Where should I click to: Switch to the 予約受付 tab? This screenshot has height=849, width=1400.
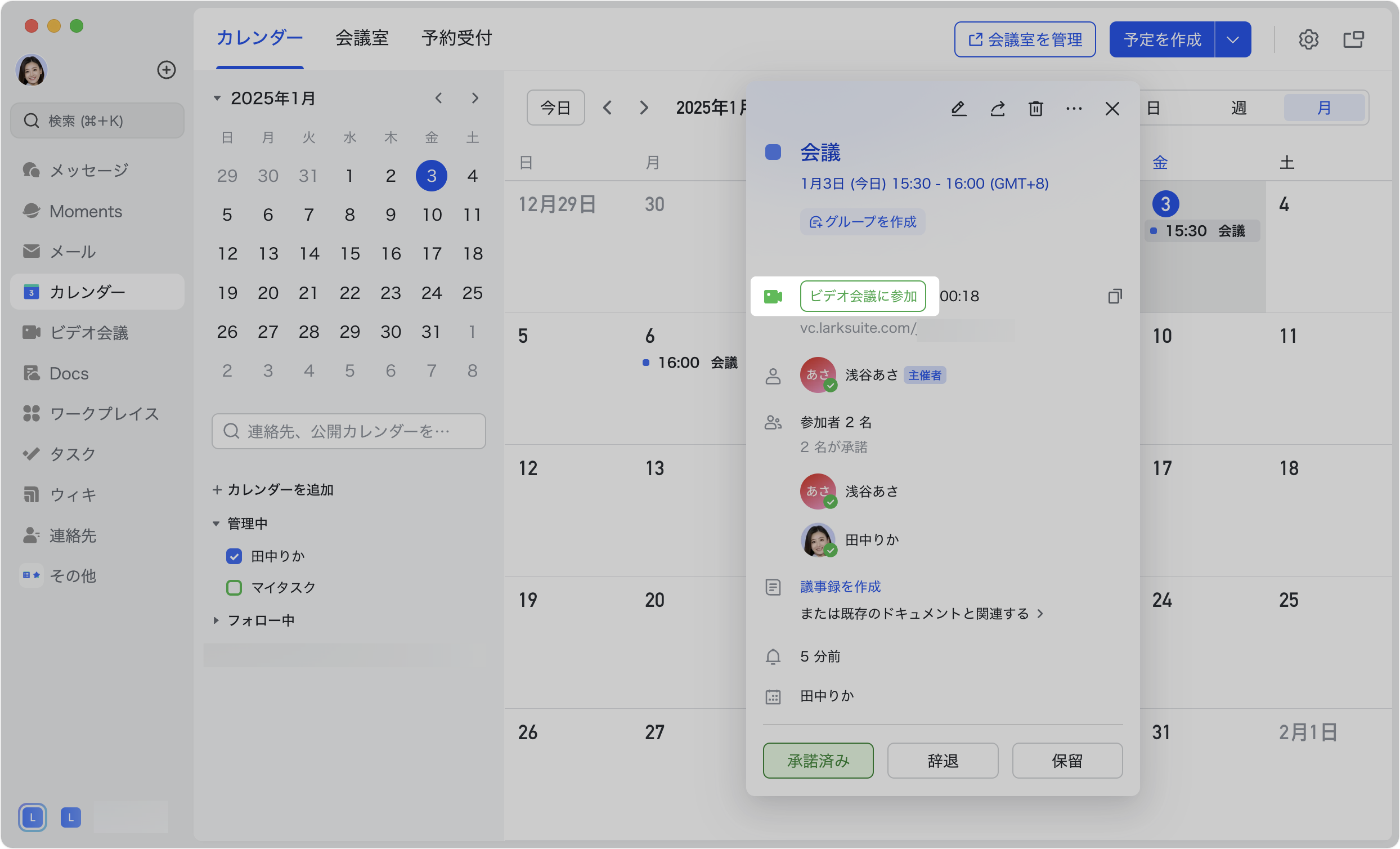[456, 38]
